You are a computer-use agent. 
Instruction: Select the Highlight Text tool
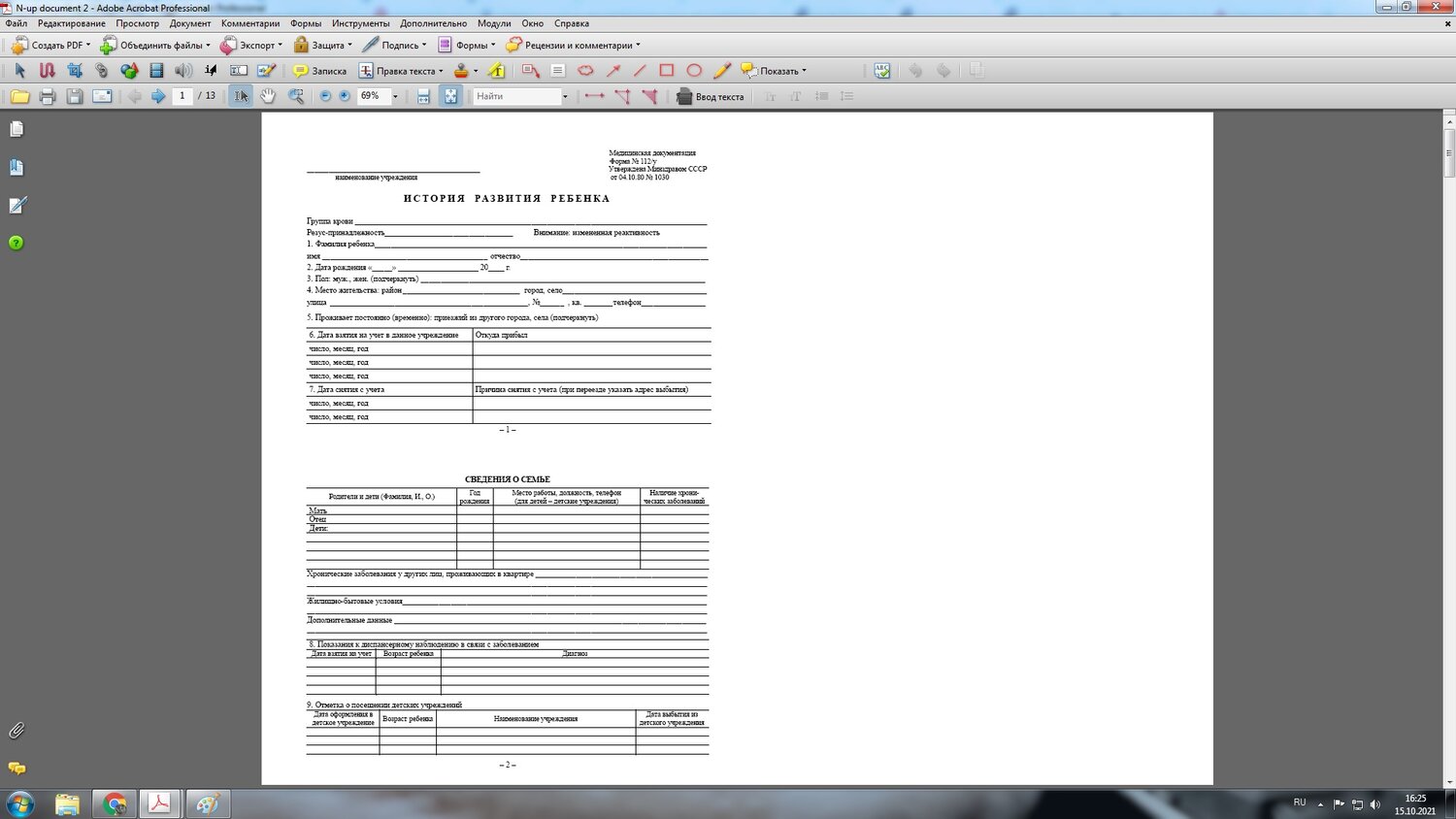(496, 71)
